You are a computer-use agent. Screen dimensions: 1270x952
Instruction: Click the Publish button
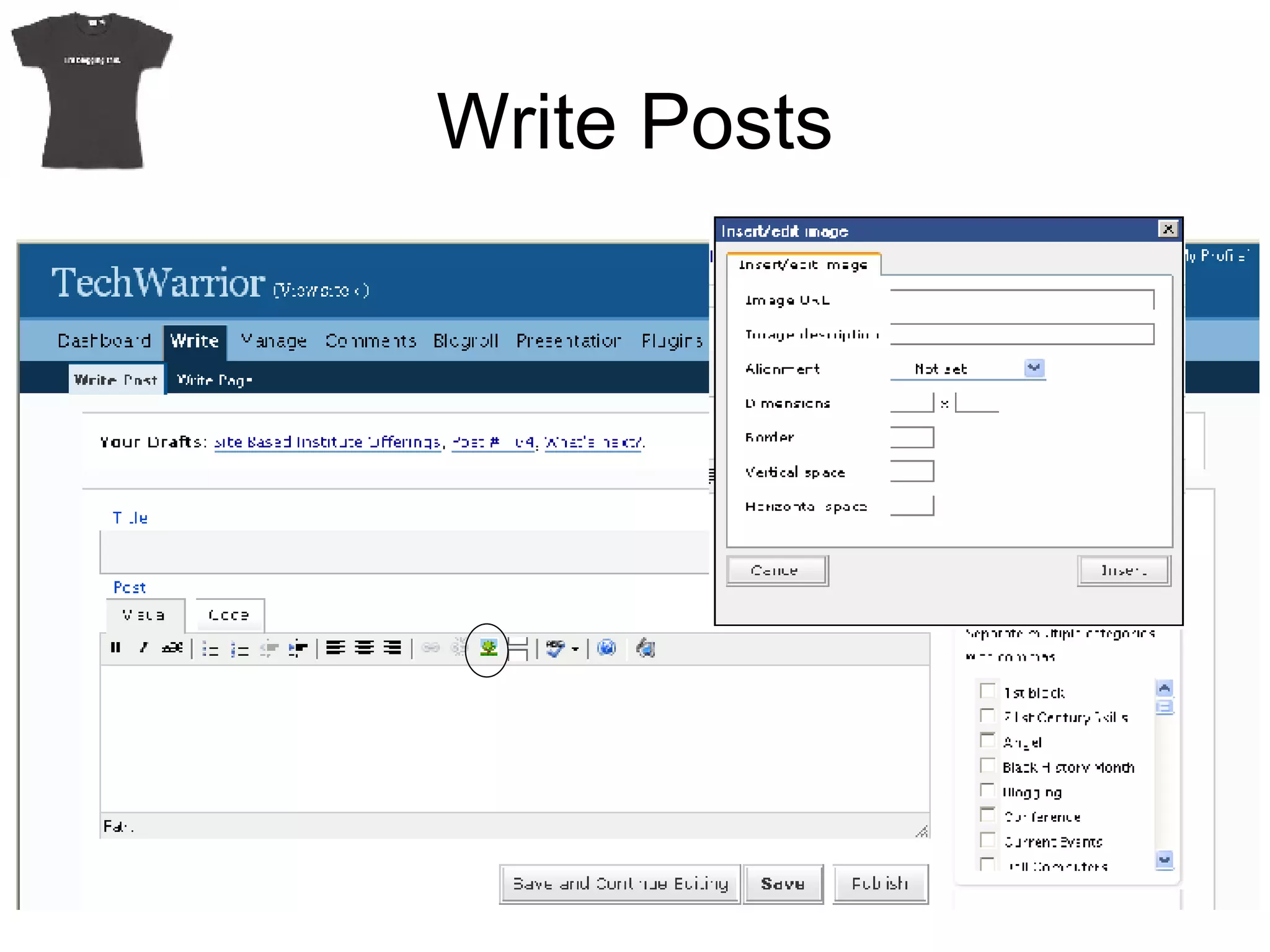(880, 884)
